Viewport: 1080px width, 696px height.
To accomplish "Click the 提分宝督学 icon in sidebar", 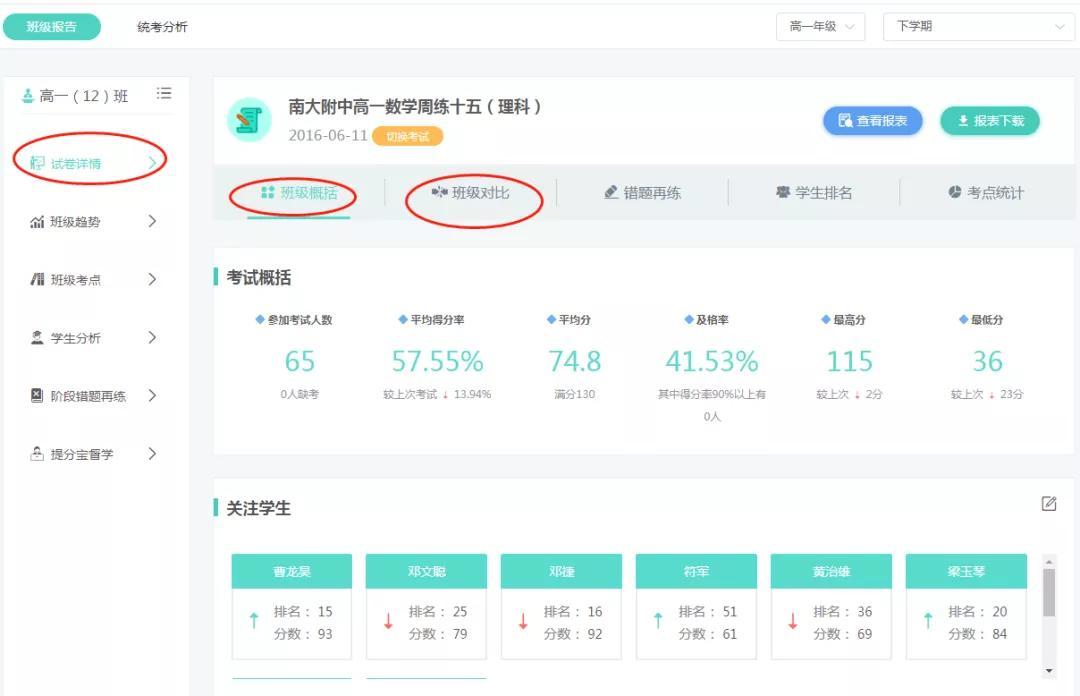I will (x=37, y=454).
